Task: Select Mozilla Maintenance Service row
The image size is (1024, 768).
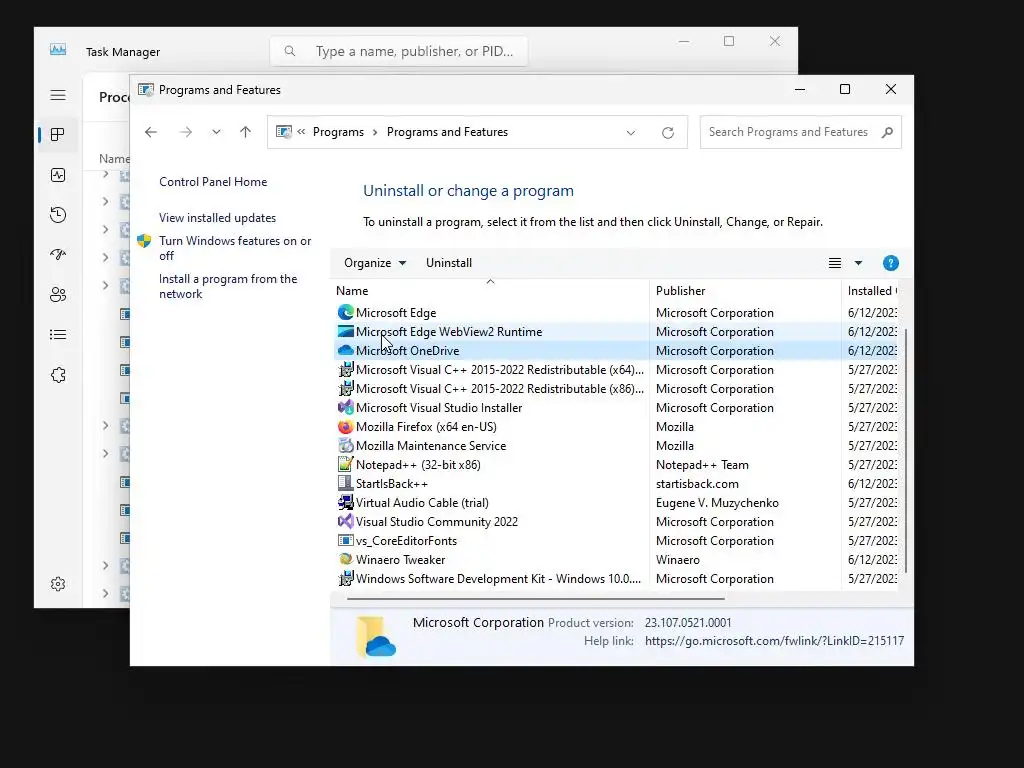Action: coord(616,445)
